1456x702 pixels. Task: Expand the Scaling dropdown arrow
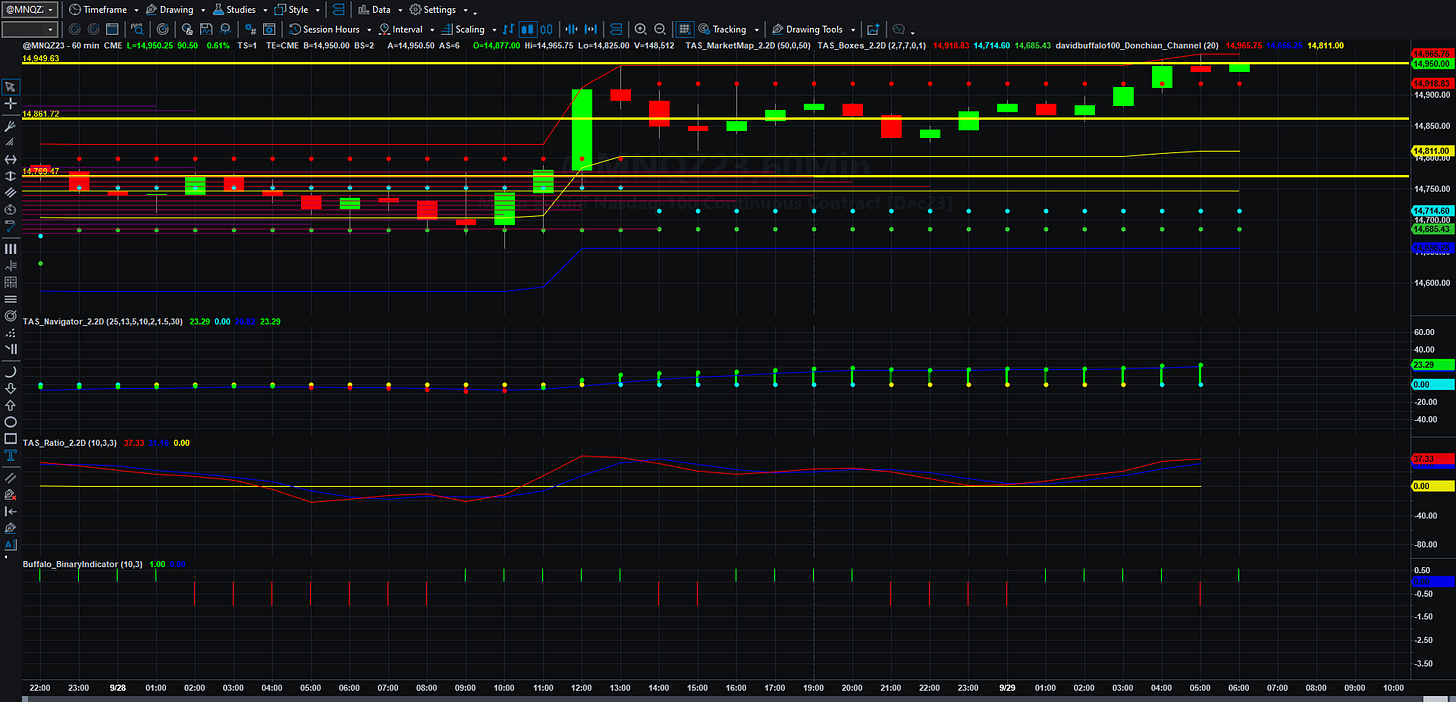point(494,29)
